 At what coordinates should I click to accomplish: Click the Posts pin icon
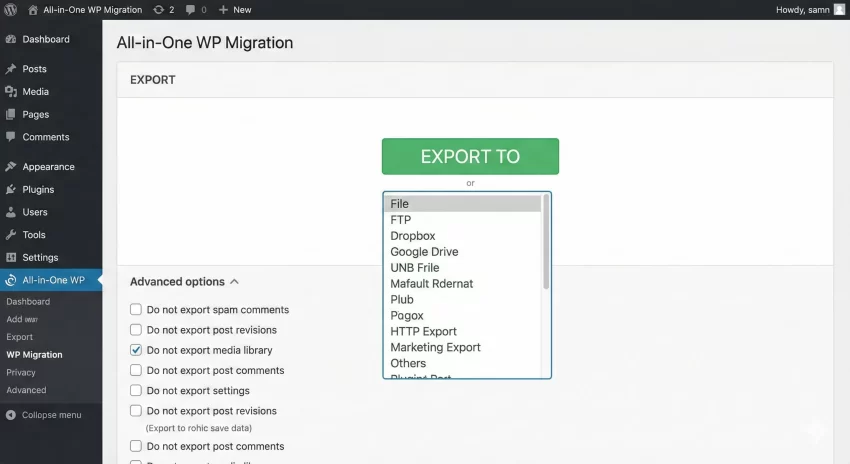pos(10,69)
